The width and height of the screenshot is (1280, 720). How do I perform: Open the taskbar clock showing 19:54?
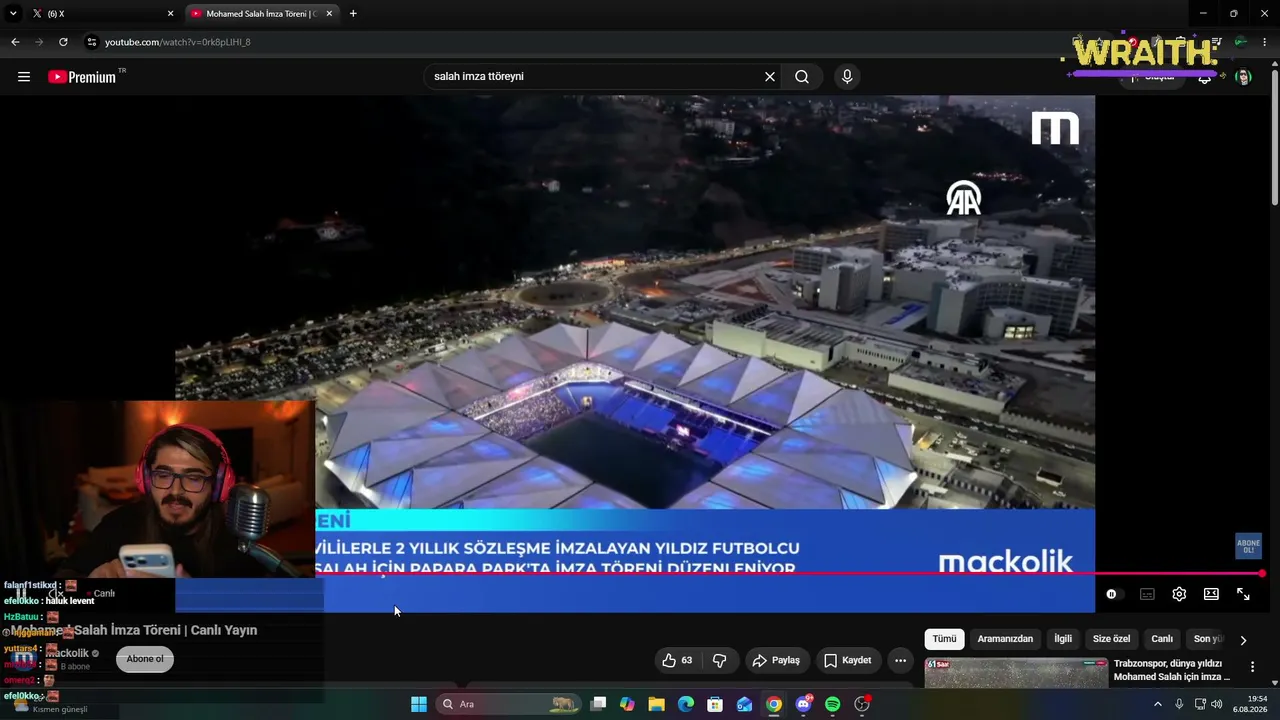tap(1251, 704)
